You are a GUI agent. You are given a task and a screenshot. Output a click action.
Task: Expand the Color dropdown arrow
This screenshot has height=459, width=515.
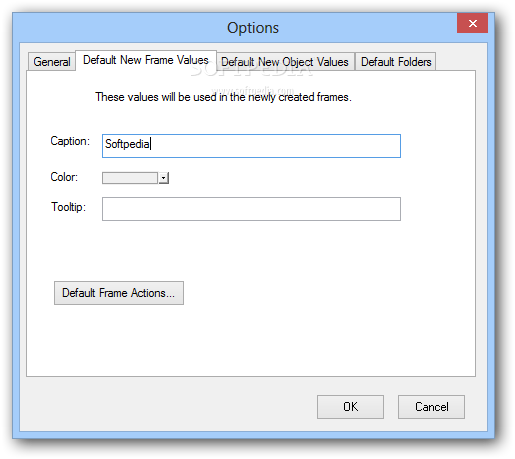click(x=163, y=178)
